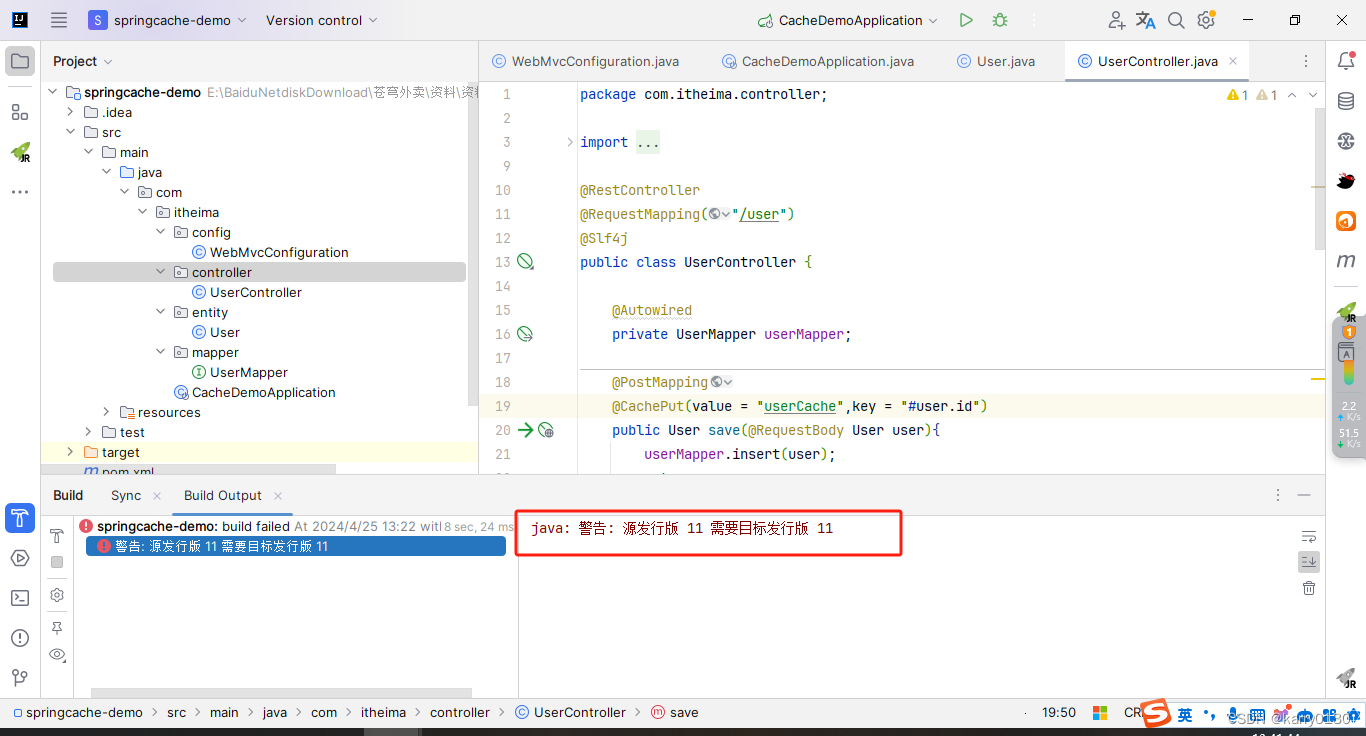This screenshot has height=736, width=1366.
Task: Close the UserController.java tab
Action: click(1233, 61)
